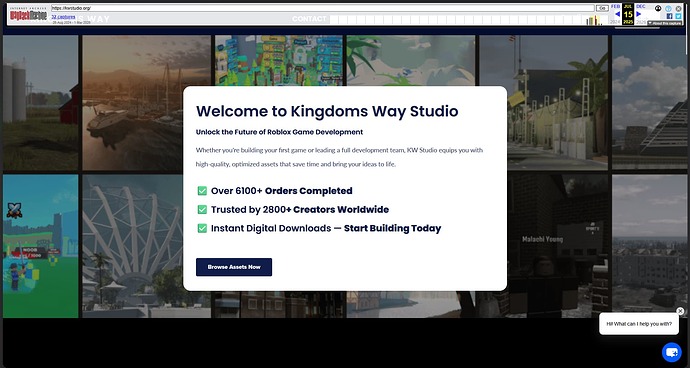Click the 2024 year label
Viewport: 690px width, 368px height.
[615, 22]
